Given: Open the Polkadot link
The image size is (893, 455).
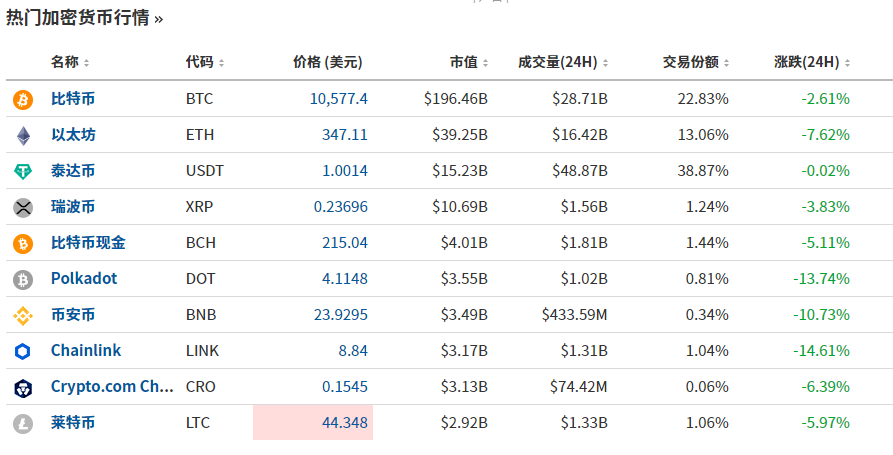Looking at the screenshot, I should (x=84, y=278).
